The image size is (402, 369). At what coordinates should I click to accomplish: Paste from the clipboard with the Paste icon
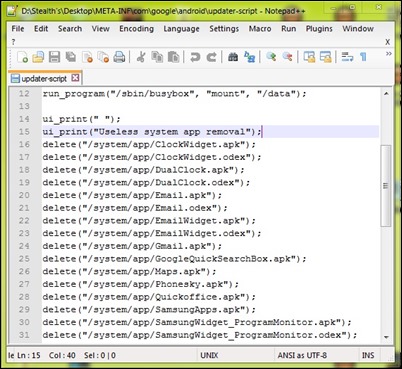[173, 57]
